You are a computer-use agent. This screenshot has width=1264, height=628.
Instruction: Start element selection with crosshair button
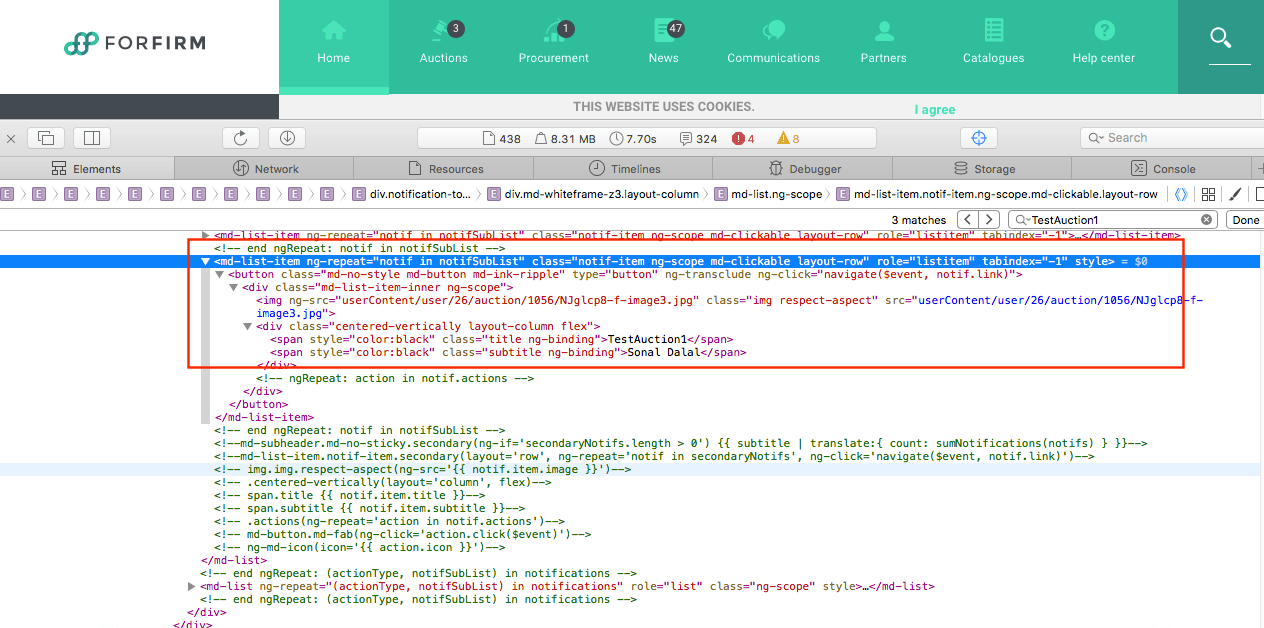tap(979, 138)
